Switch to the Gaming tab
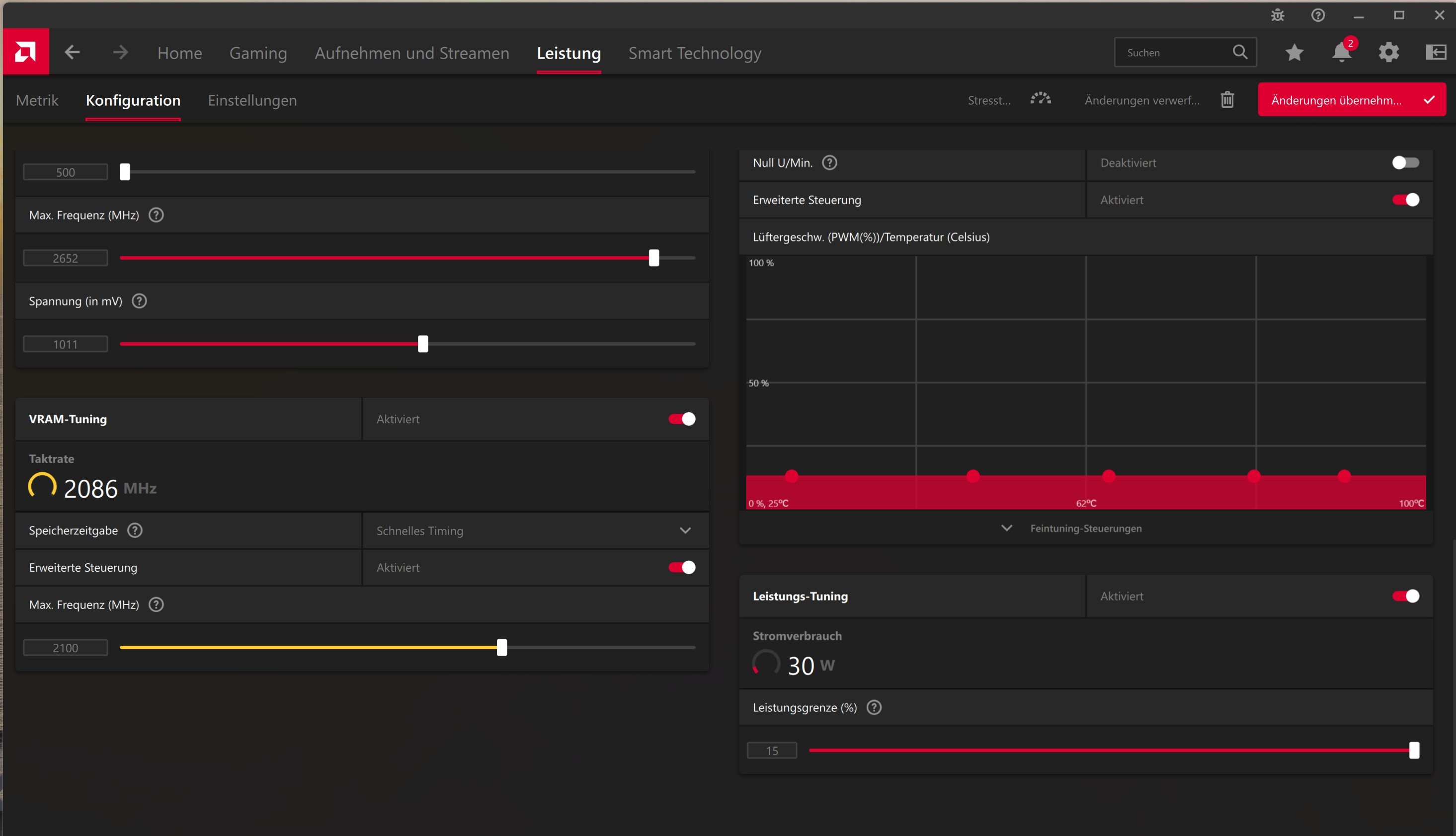The height and width of the screenshot is (836, 1456). (x=258, y=53)
